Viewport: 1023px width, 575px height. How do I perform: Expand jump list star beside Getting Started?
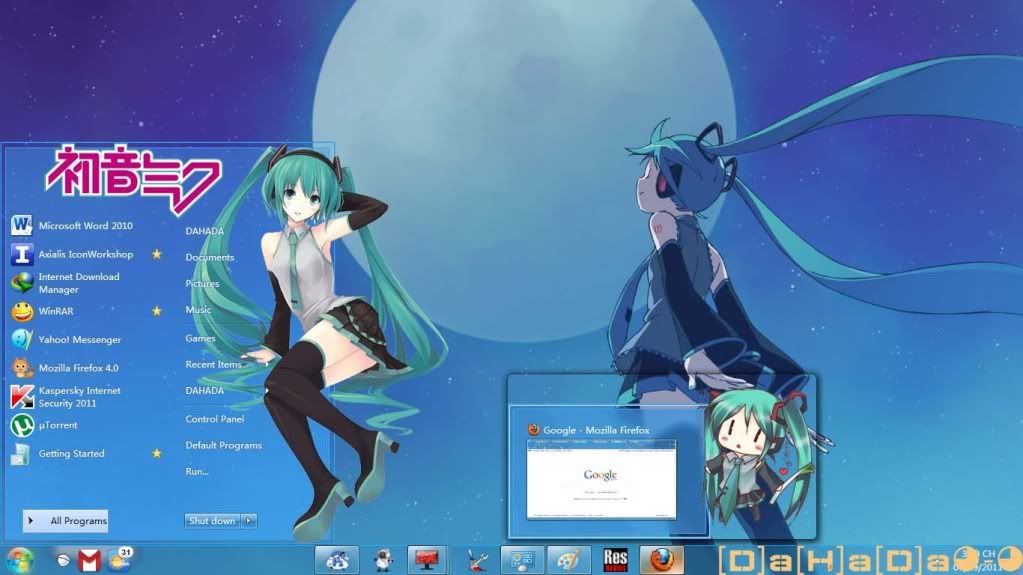(156, 453)
